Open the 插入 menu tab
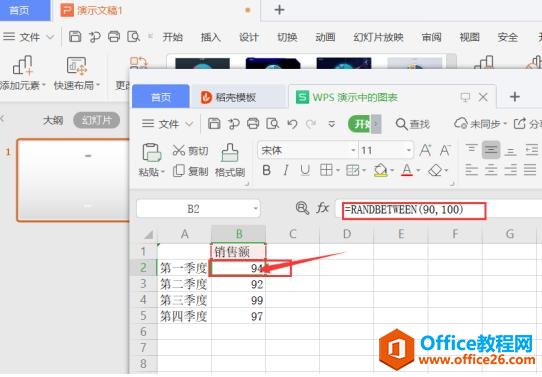Screen dimensions: 542x377 point(211,37)
